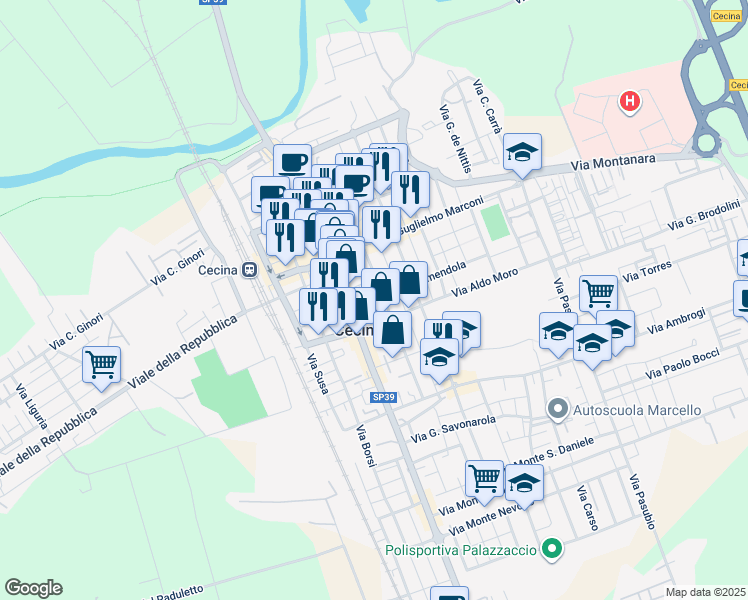Select the supermarket cart marker near Via Torres
This screenshot has width=748, height=600.
[x=598, y=294]
